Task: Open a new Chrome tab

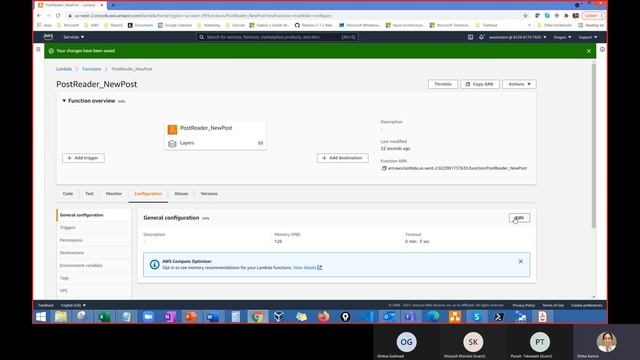Action: (x=113, y=5)
